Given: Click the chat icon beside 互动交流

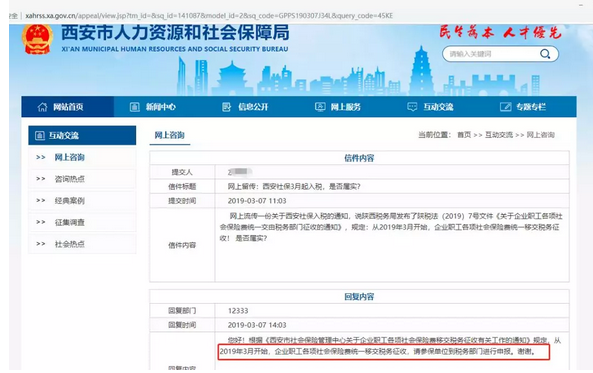Looking at the screenshot, I should click(412, 107).
